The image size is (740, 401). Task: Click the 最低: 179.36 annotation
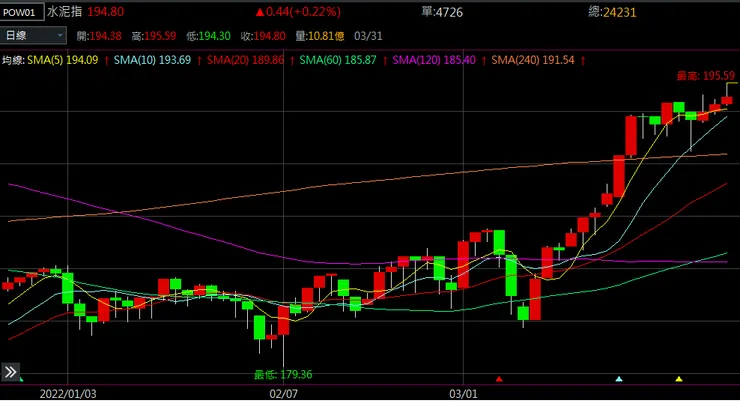pos(283,375)
